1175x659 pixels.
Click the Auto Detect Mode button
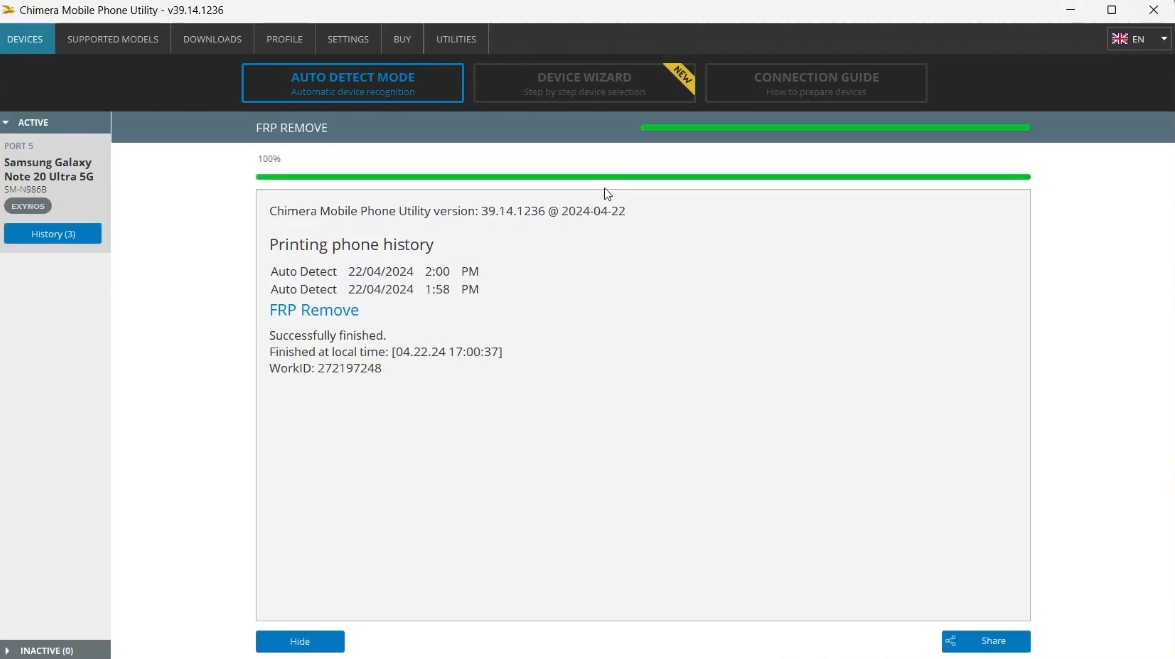[352, 82]
